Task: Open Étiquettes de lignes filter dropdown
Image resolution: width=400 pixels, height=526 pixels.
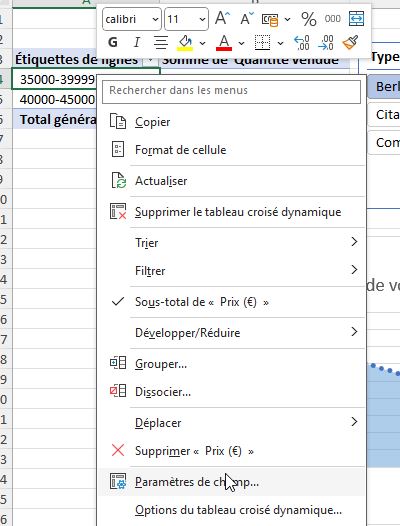Action: coord(150,61)
